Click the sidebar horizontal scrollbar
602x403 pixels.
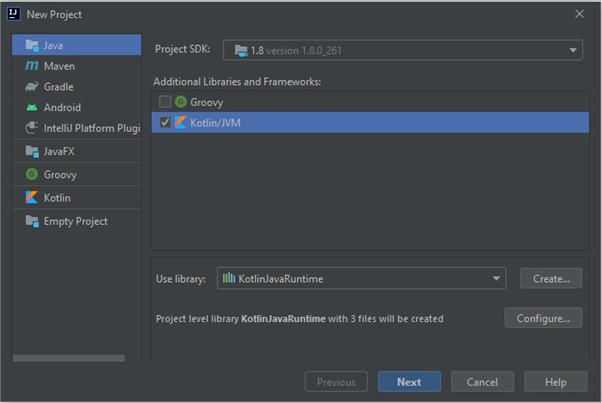(69, 357)
